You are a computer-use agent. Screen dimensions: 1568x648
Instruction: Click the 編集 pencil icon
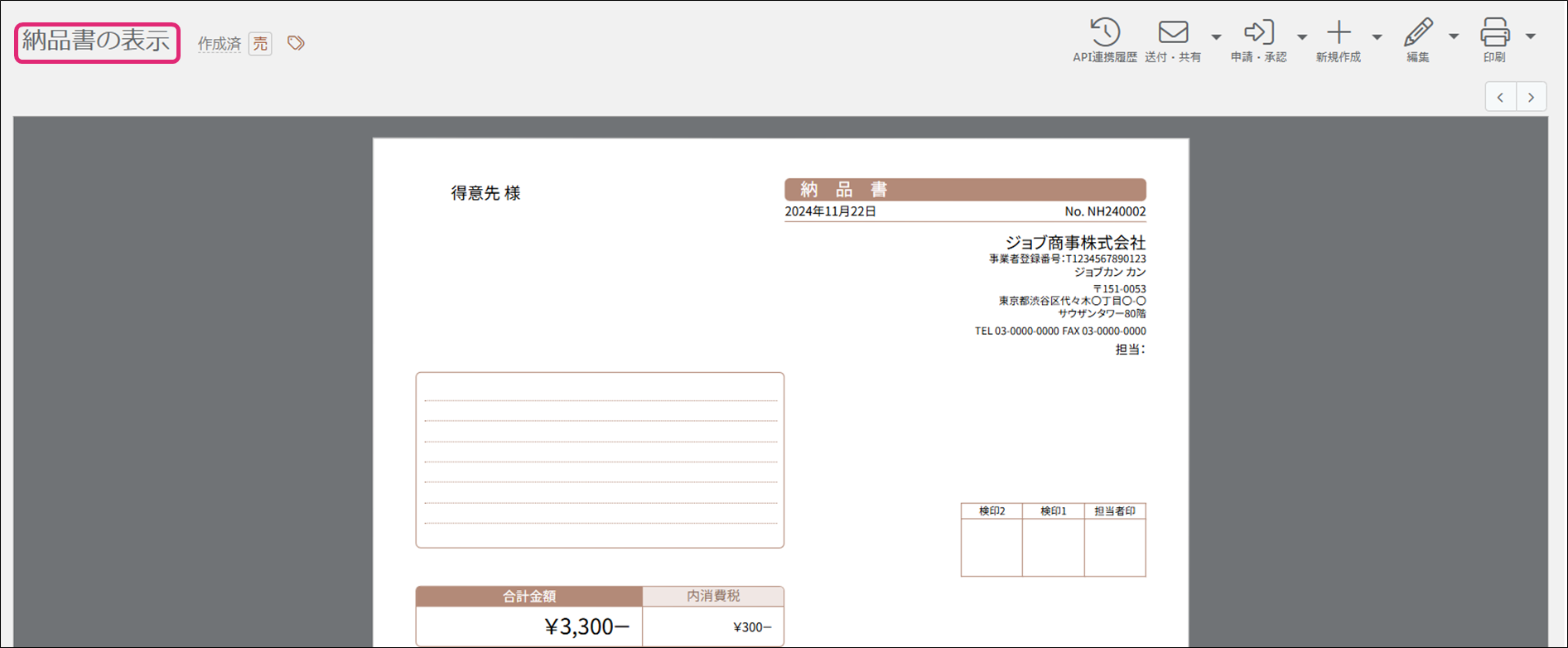click(x=1418, y=33)
